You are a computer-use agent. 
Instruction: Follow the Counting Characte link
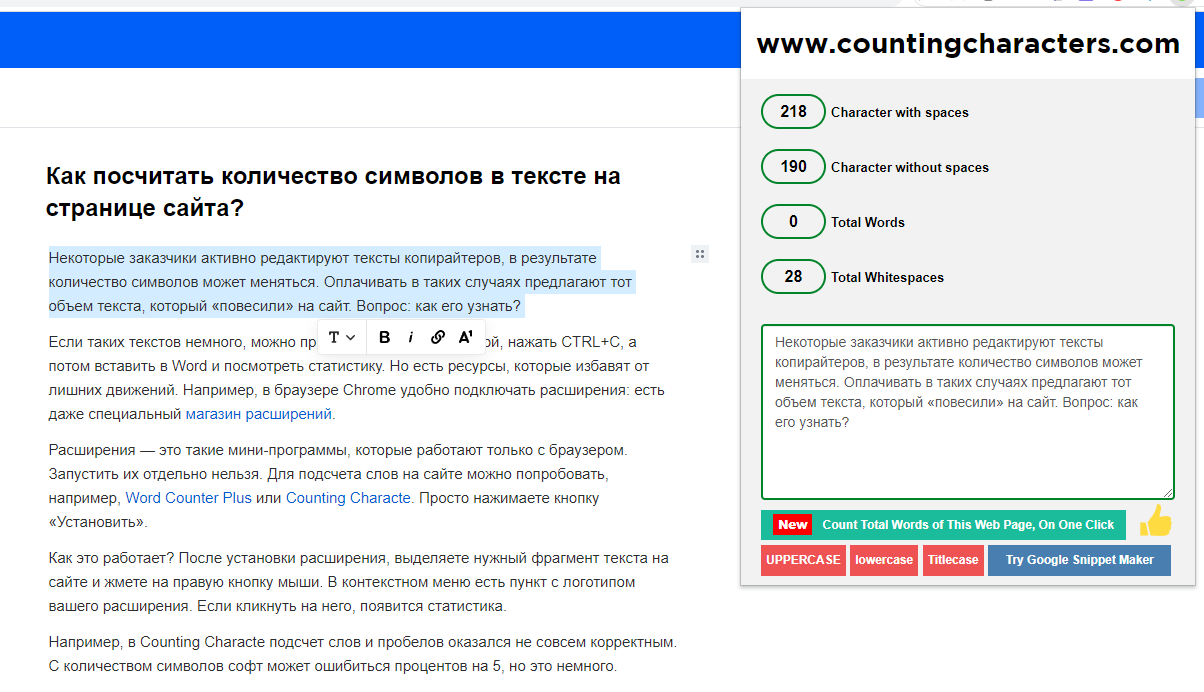348,498
